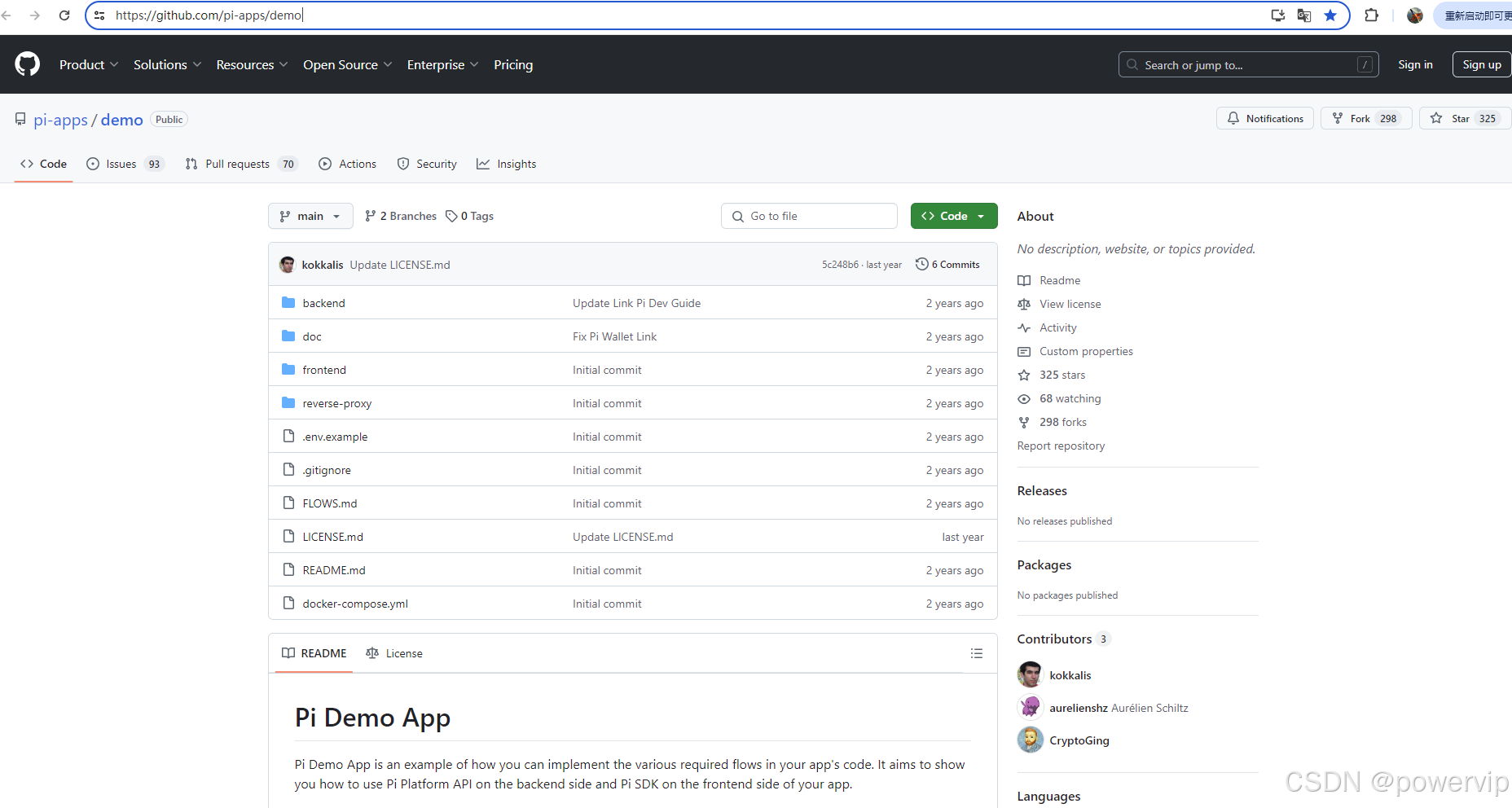Expand the Solutions menu

tap(167, 64)
